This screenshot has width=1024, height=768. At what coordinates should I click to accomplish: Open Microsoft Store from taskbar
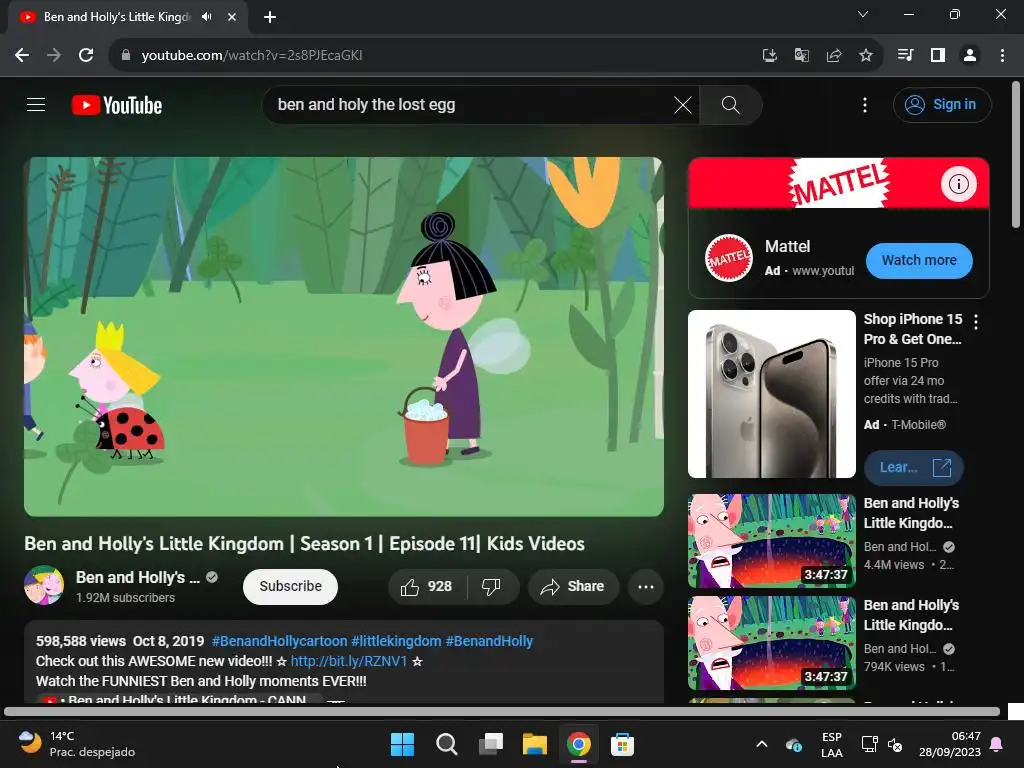coord(622,744)
